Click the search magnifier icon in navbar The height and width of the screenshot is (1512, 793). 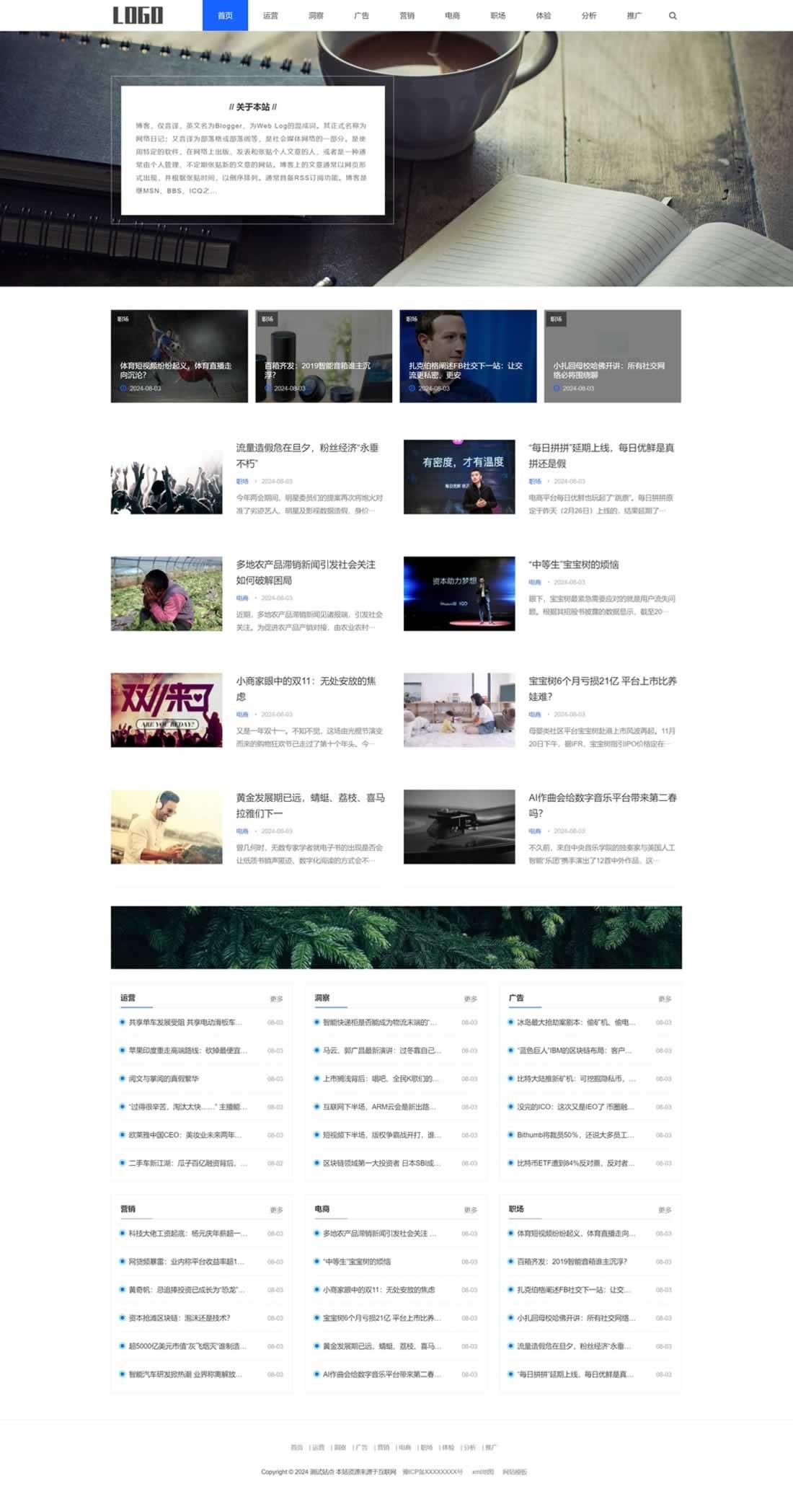coord(673,16)
